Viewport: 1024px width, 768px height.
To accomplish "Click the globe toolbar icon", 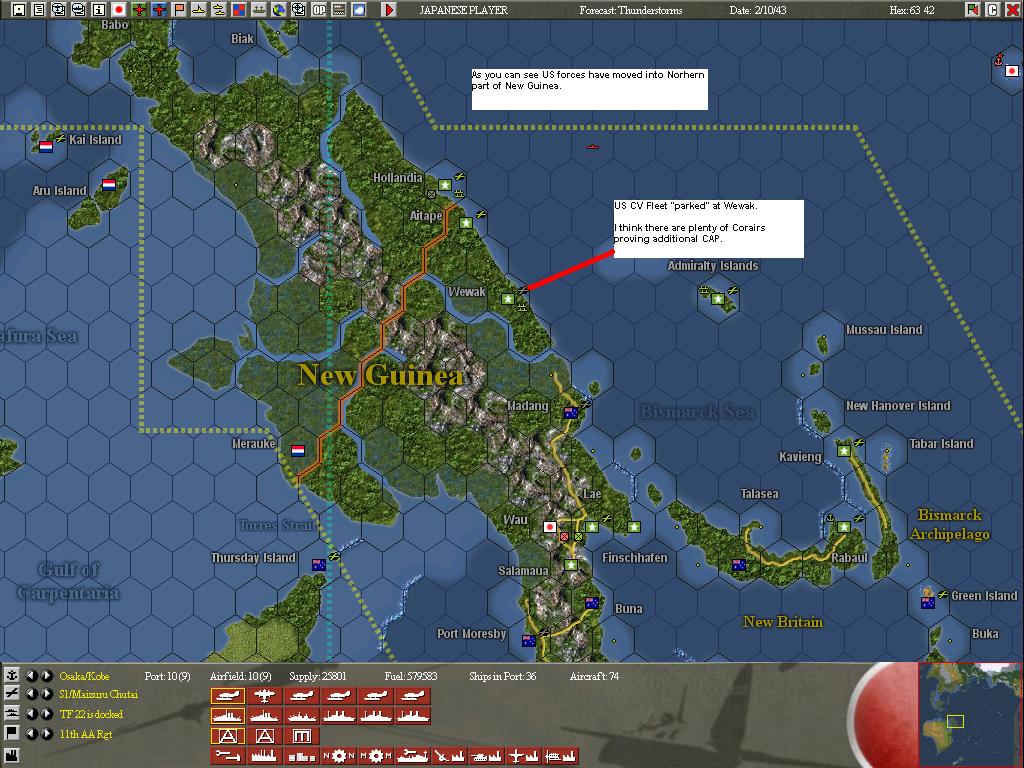I will (279, 9).
